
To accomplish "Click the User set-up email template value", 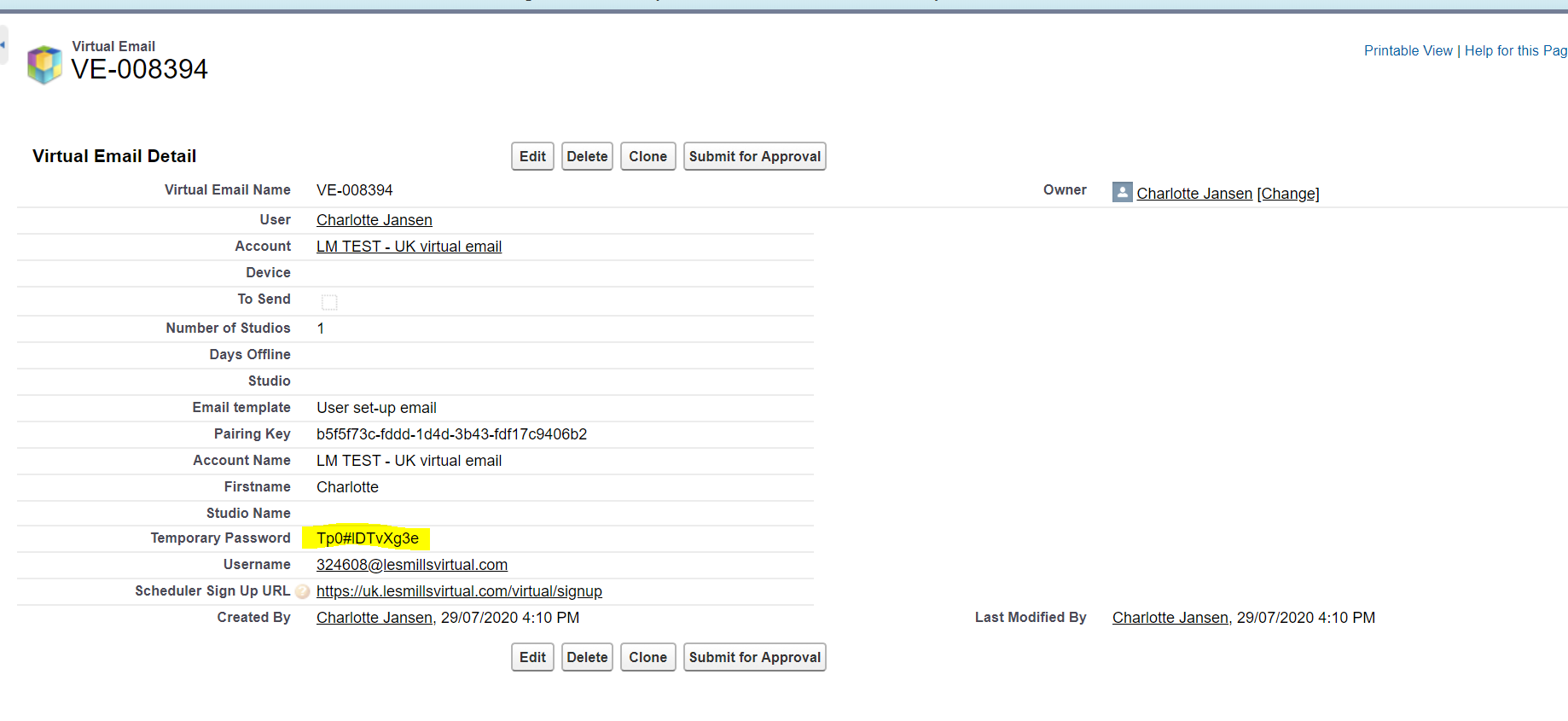I will coord(376,408).
